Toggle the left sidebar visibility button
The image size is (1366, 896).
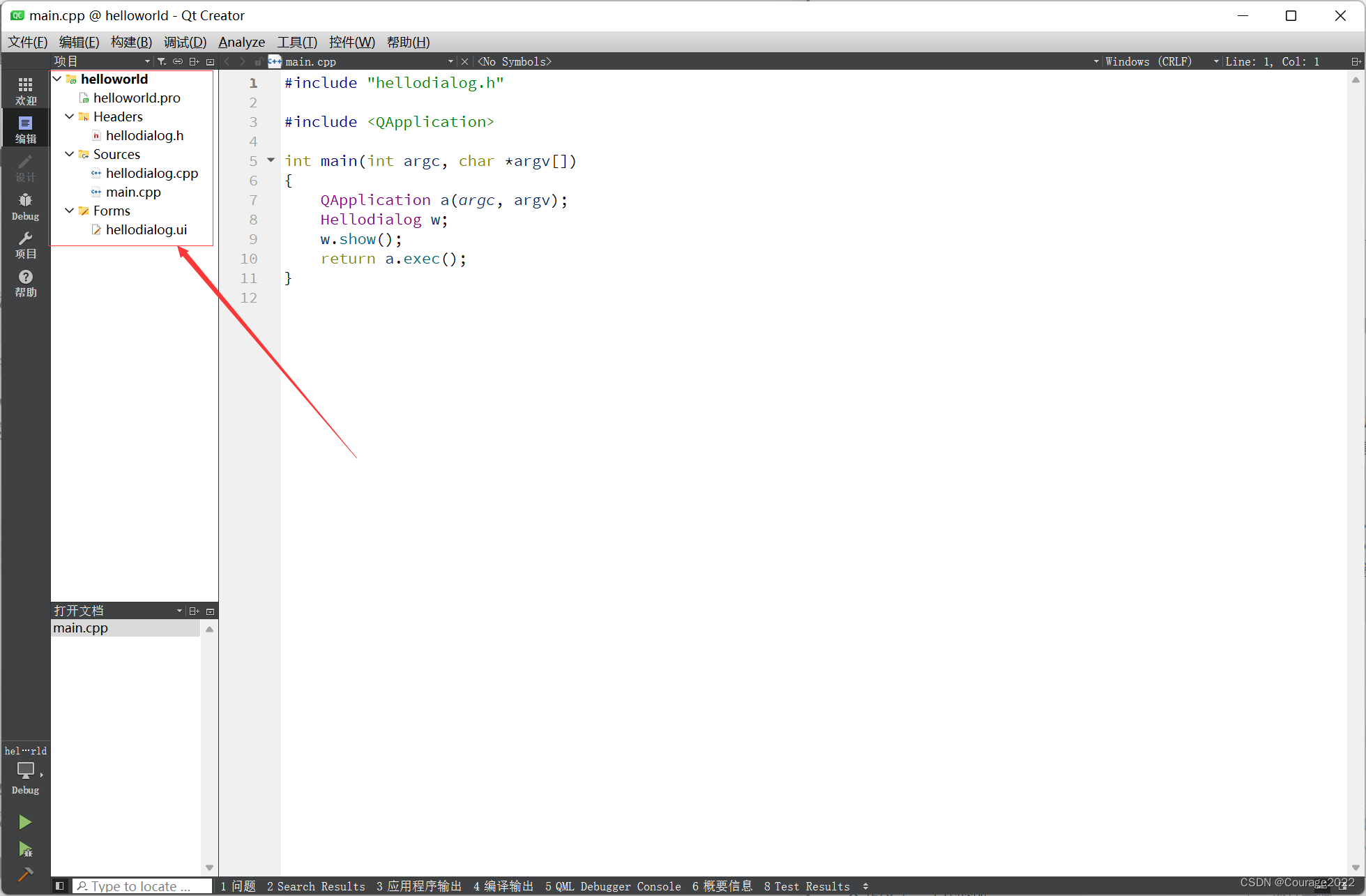(60, 886)
